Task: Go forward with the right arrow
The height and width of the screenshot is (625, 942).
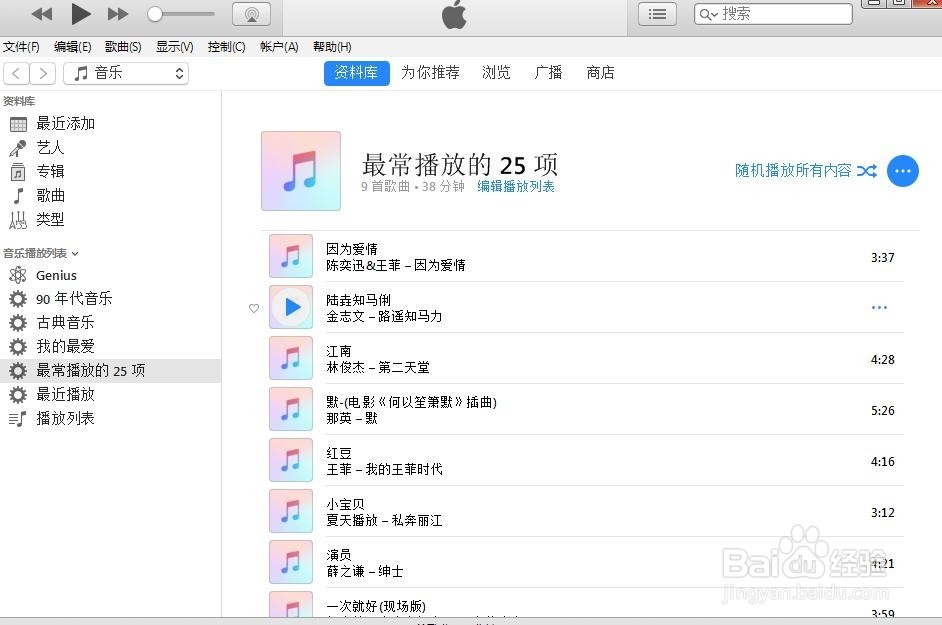Action: (43, 73)
